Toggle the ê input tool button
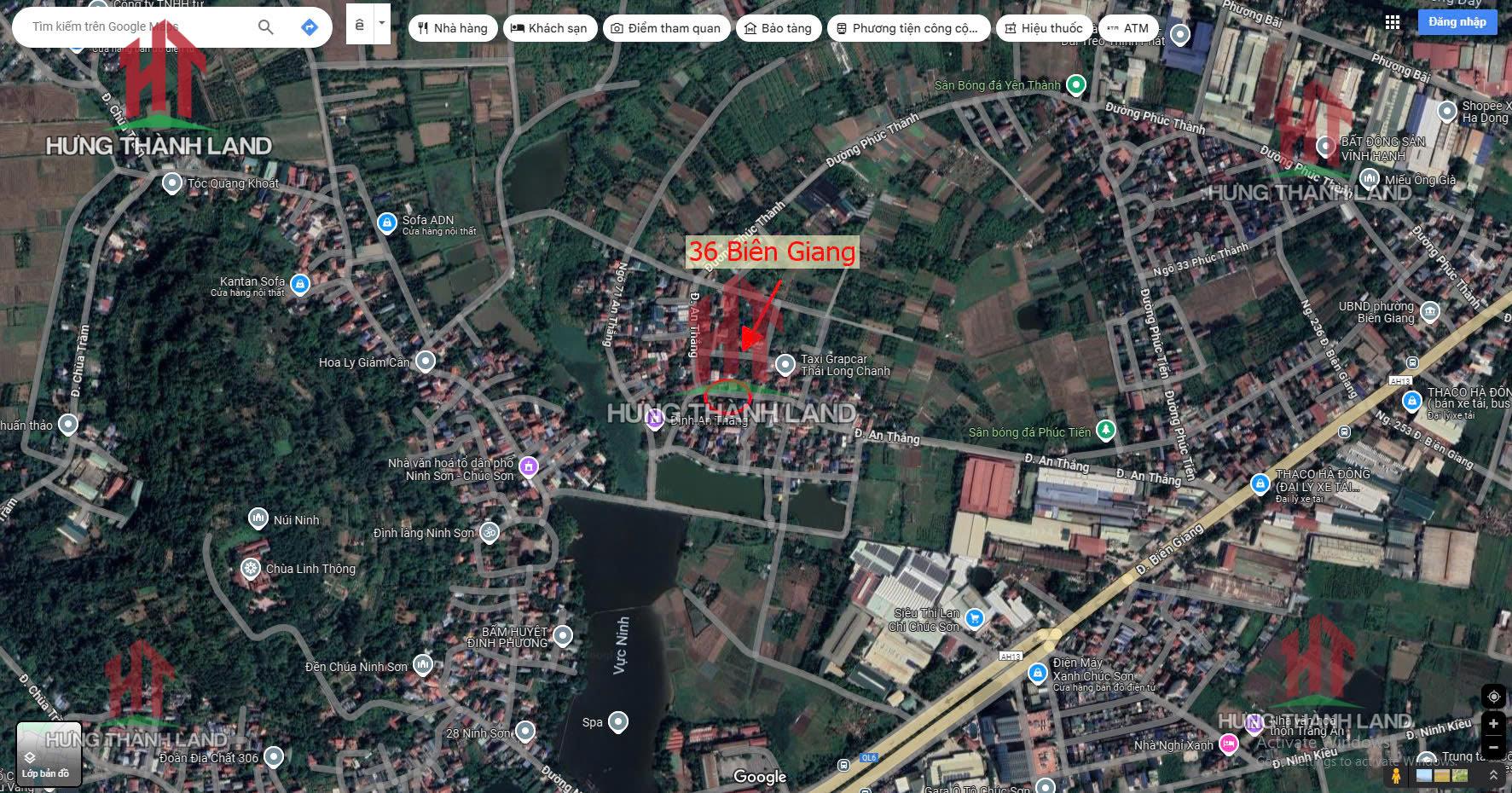 (x=360, y=25)
